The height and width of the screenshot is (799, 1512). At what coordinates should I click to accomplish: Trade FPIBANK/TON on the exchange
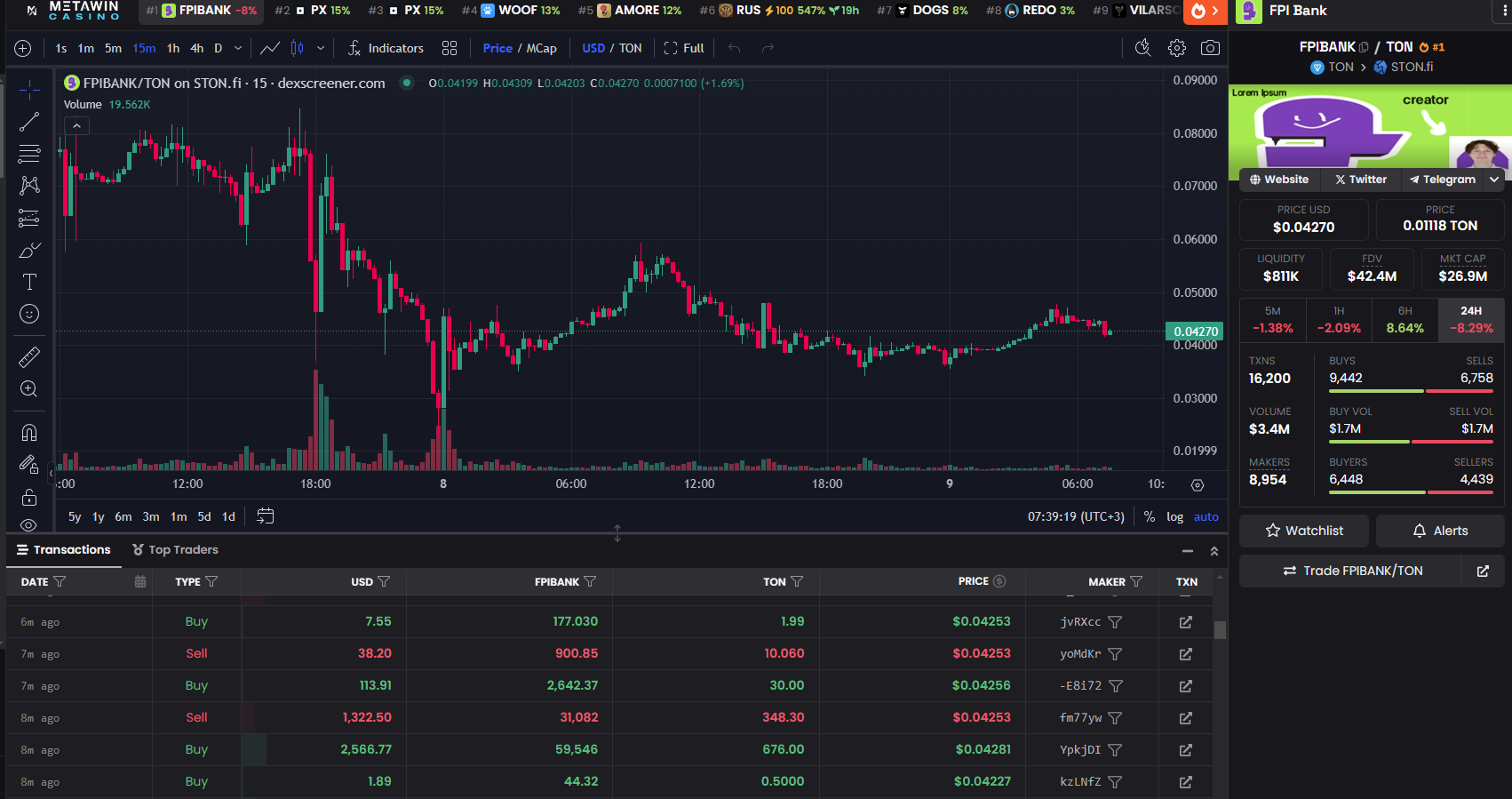[1351, 571]
